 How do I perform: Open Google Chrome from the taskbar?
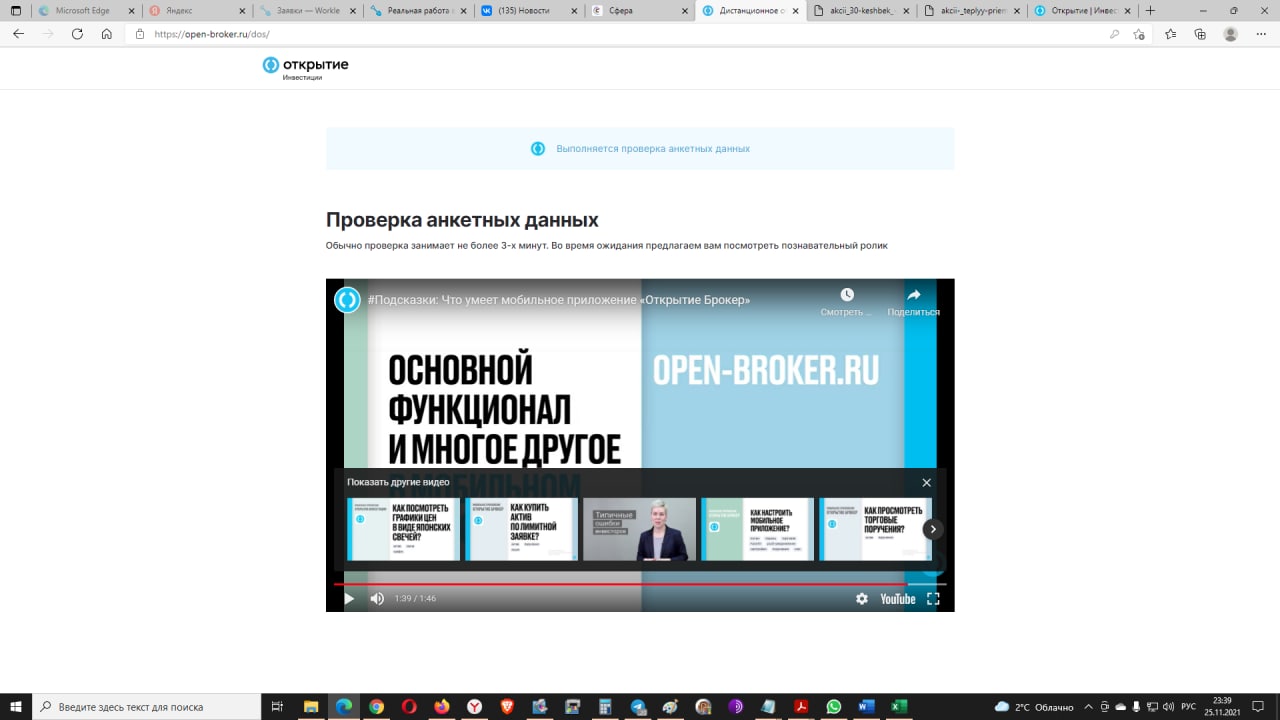coord(376,706)
